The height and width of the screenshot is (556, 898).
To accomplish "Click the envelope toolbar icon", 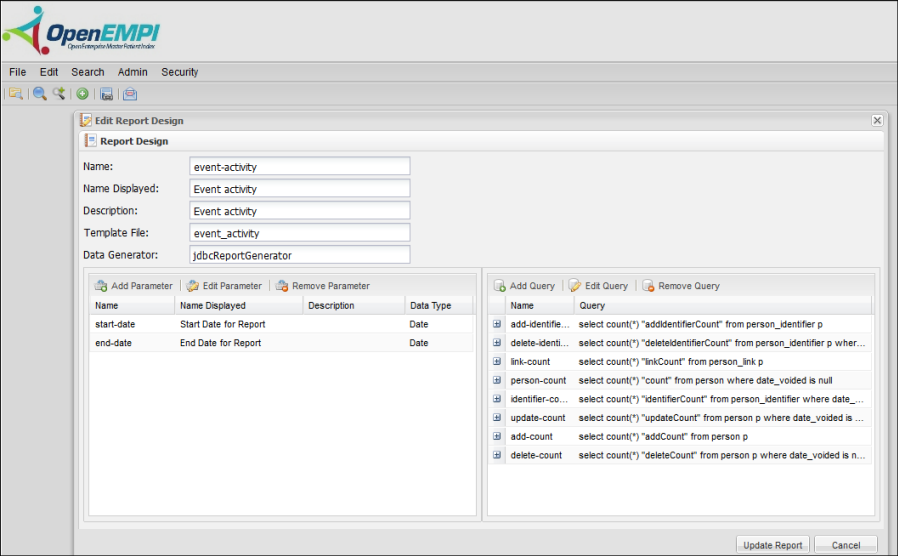I will [x=130, y=94].
